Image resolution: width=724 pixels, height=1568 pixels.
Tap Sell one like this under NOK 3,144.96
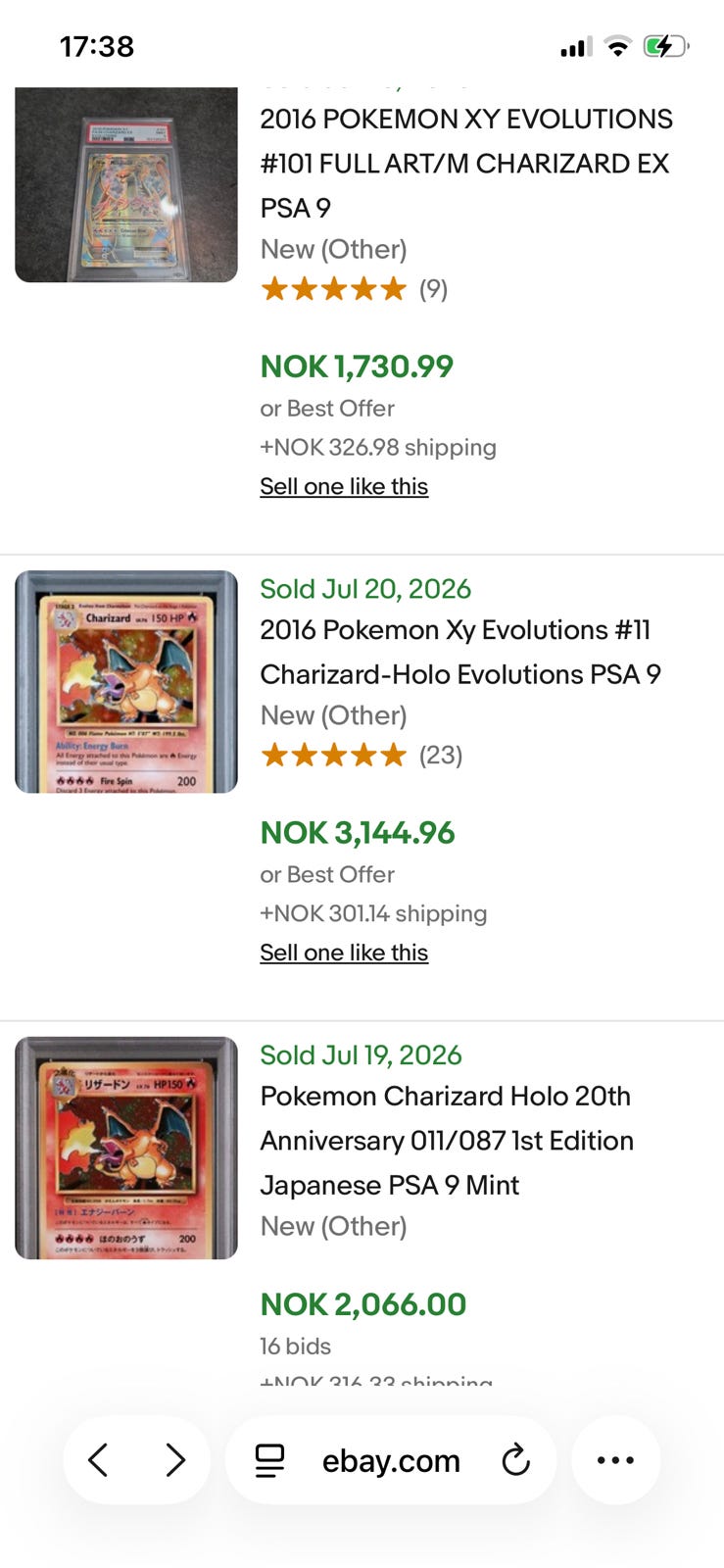click(344, 953)
